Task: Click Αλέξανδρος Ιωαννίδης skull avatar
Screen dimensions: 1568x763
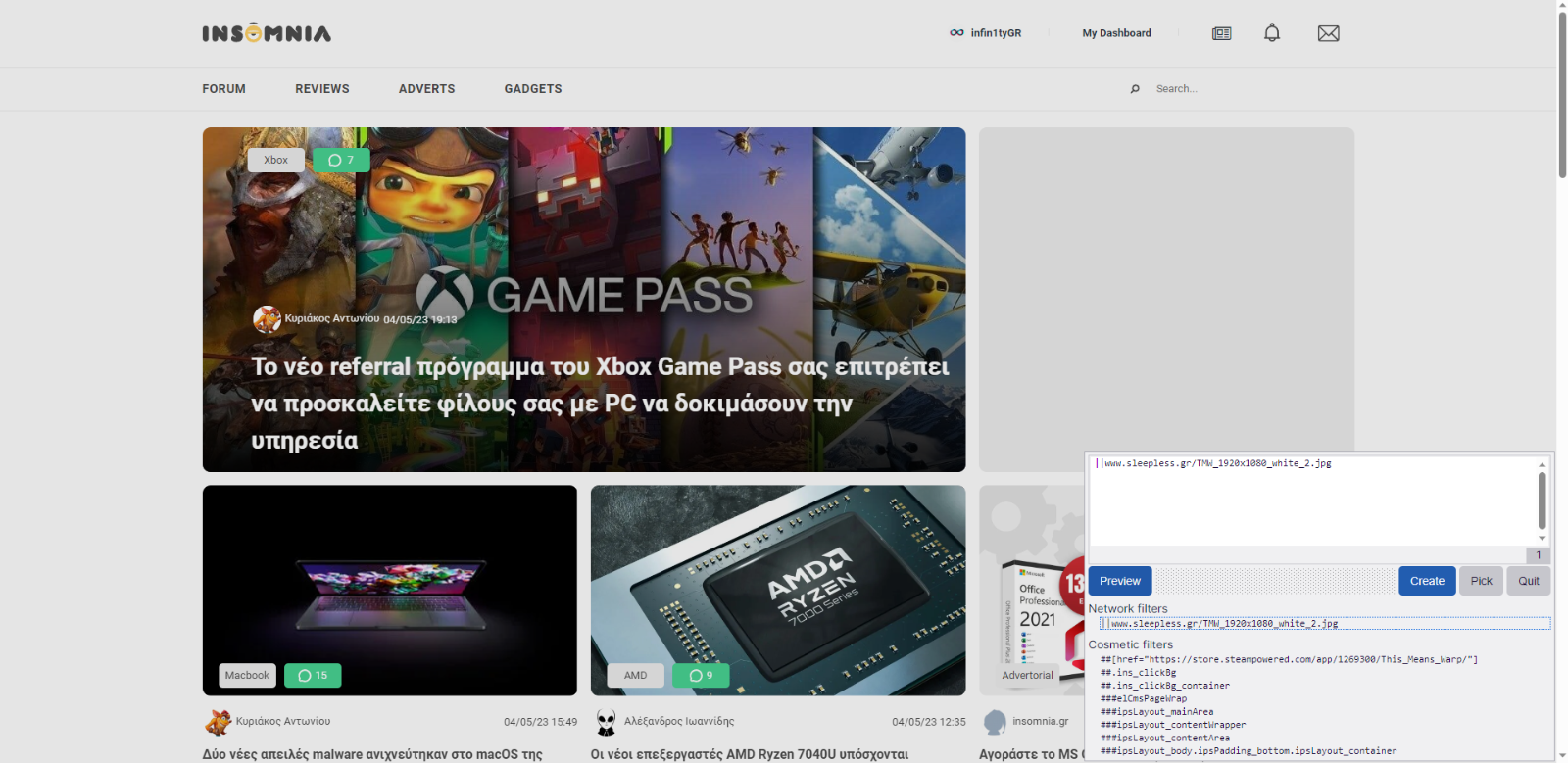Action: coord(606,722)
